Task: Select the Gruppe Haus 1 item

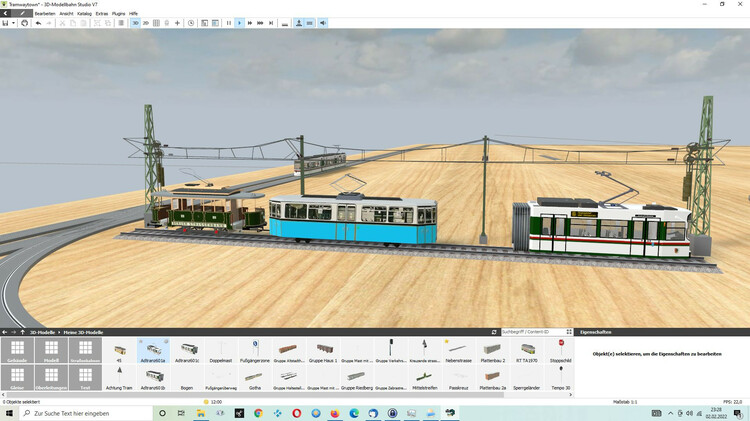Action: [x=323, y=350]
